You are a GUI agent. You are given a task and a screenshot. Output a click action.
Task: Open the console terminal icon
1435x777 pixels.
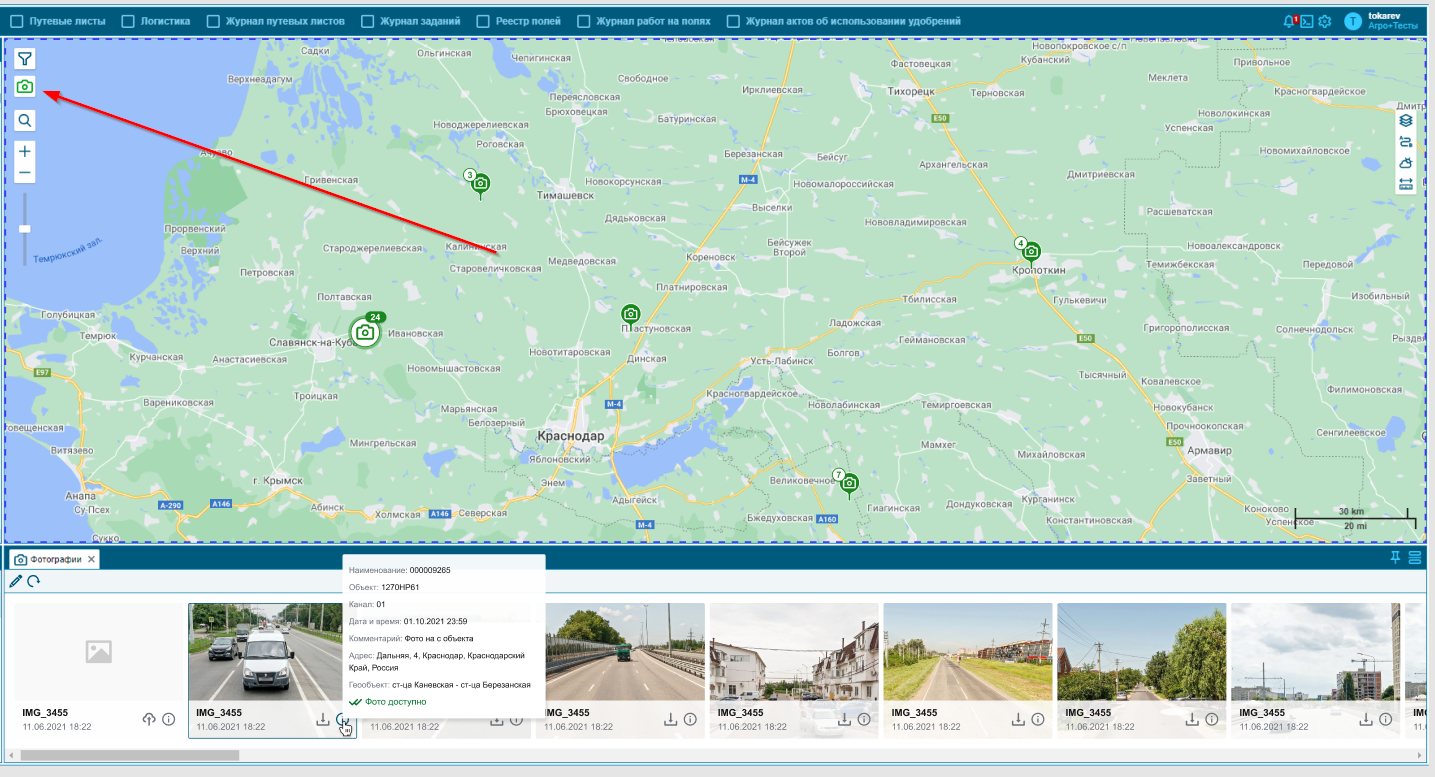(x=1306, y=21)
